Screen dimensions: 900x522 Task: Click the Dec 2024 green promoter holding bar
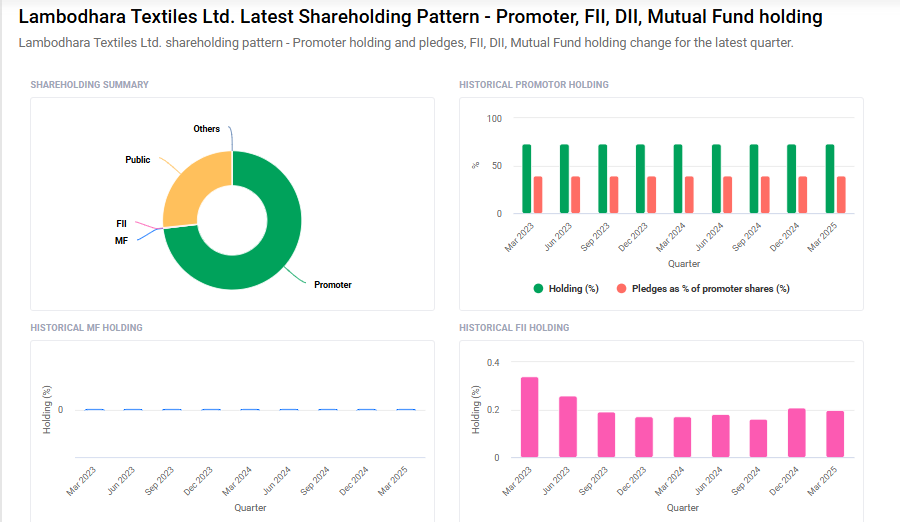coord(792,179)
